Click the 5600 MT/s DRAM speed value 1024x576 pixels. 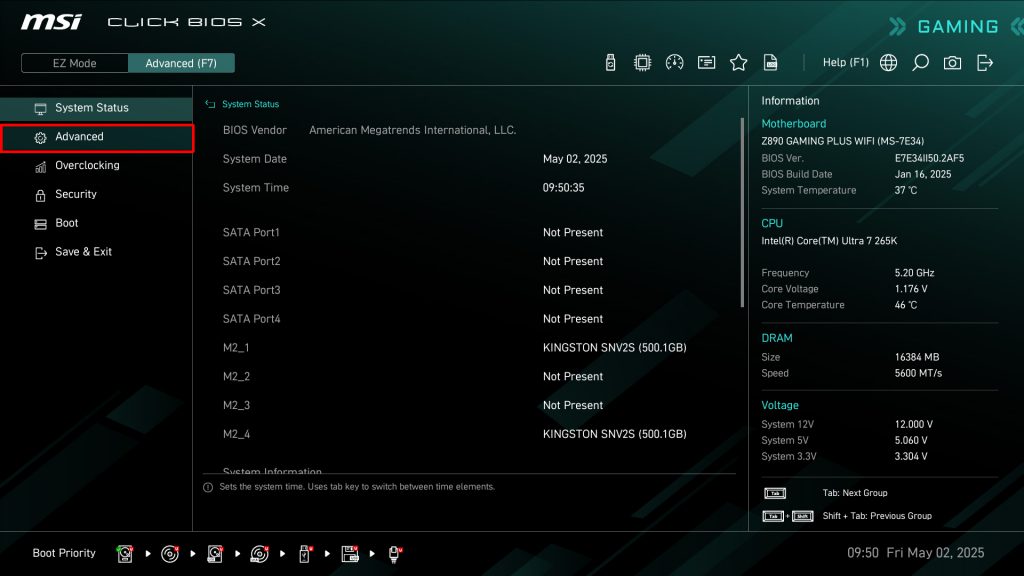click(918, 374)
